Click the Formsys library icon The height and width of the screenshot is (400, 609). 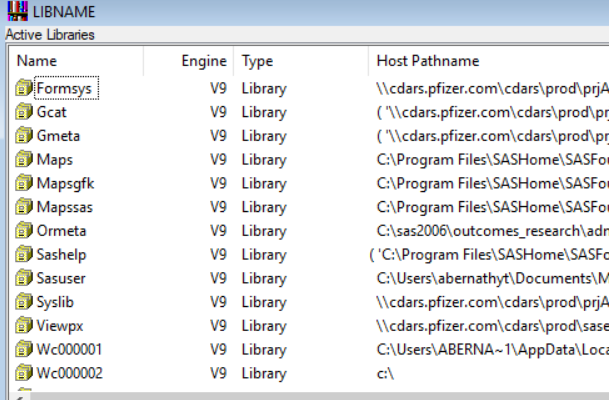24,88
